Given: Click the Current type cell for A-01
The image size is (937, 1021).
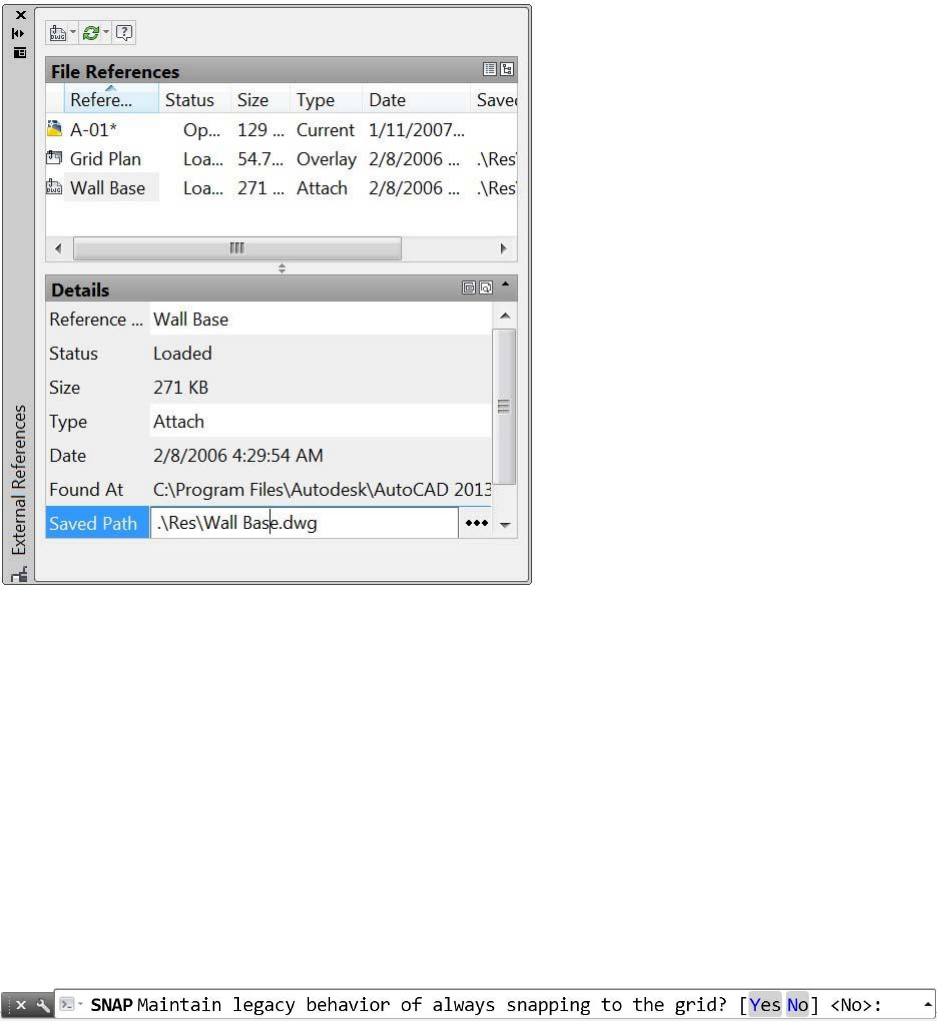Looking at the screenshot, I should (x=325, y=130).
